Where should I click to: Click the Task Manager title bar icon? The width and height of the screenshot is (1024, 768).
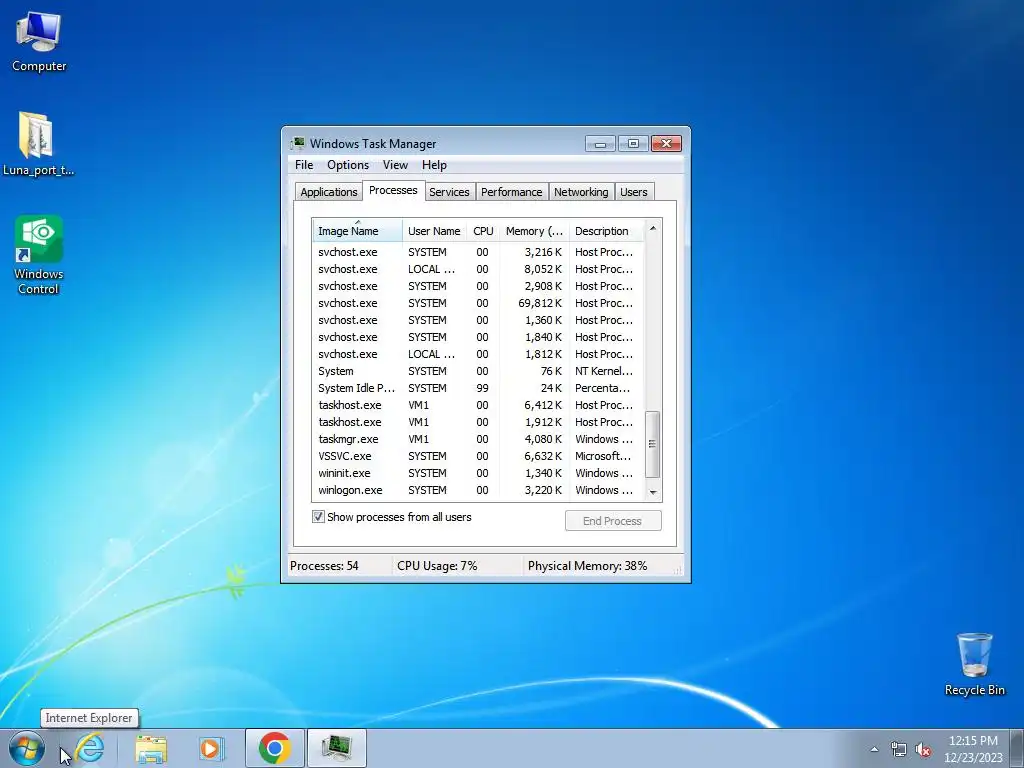point(298,143)
